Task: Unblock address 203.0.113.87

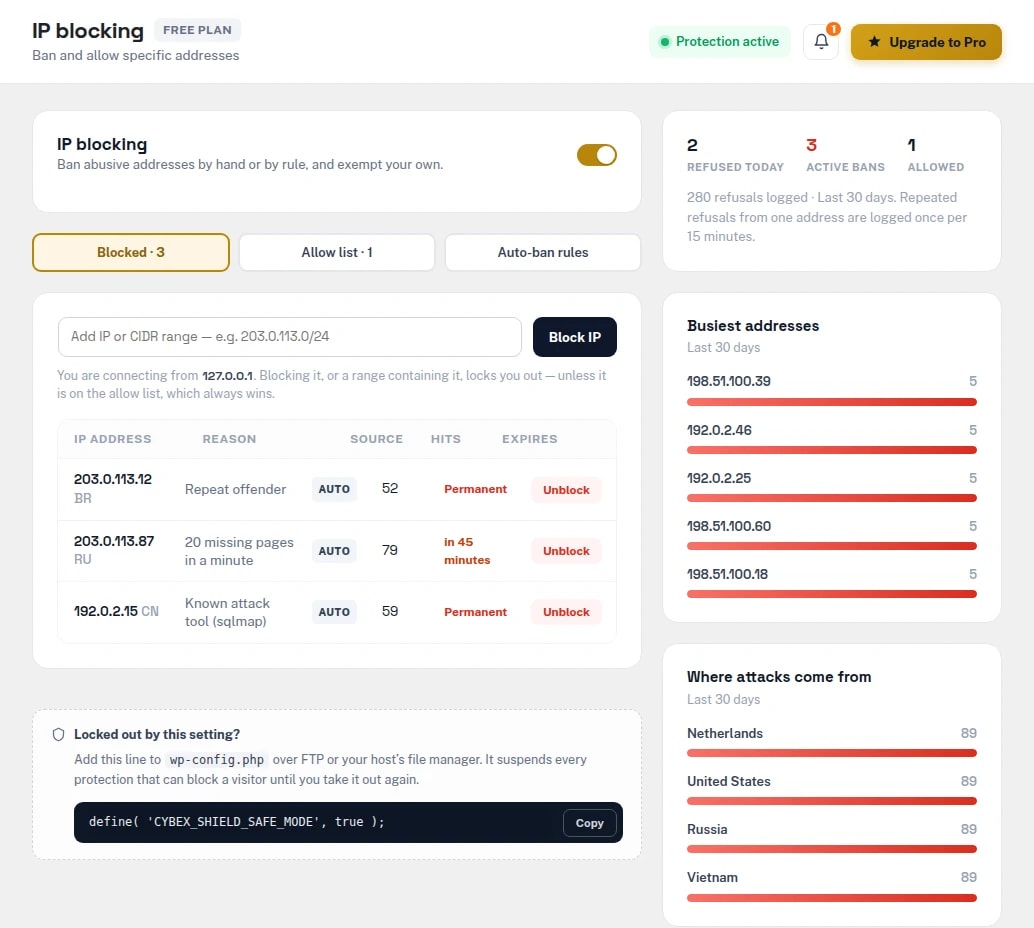Action: point(566,551)
